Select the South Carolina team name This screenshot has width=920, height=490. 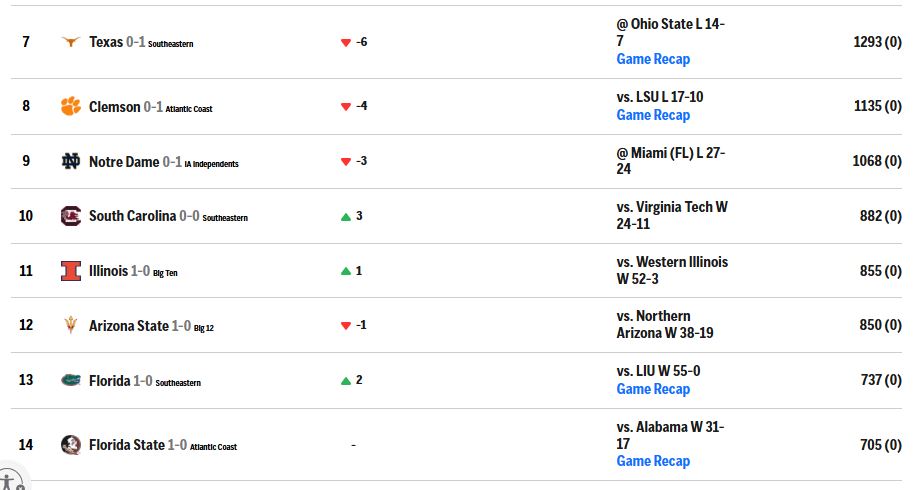(132, 216)
